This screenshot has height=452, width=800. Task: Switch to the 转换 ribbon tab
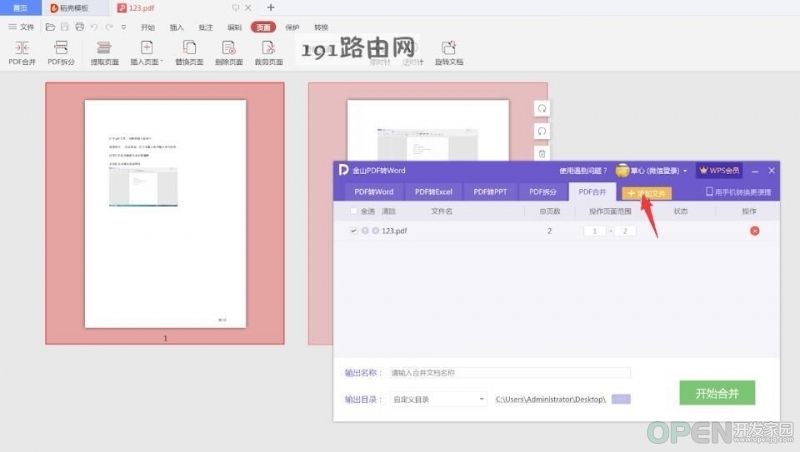coord(321,28)
